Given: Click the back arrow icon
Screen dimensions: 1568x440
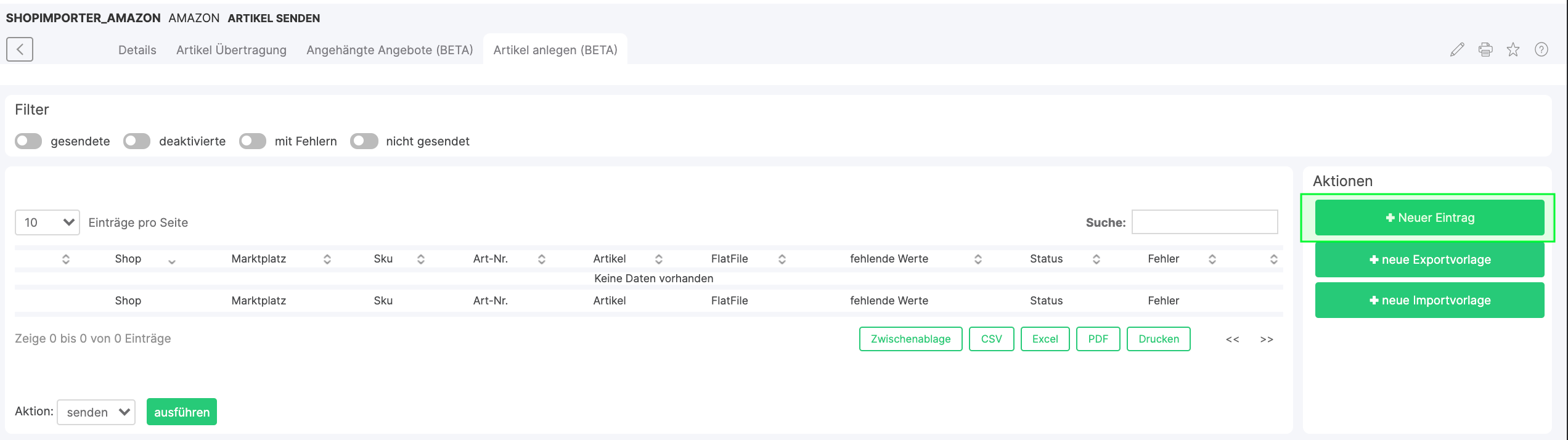Looking at the screenshot, I should [20, 49].
